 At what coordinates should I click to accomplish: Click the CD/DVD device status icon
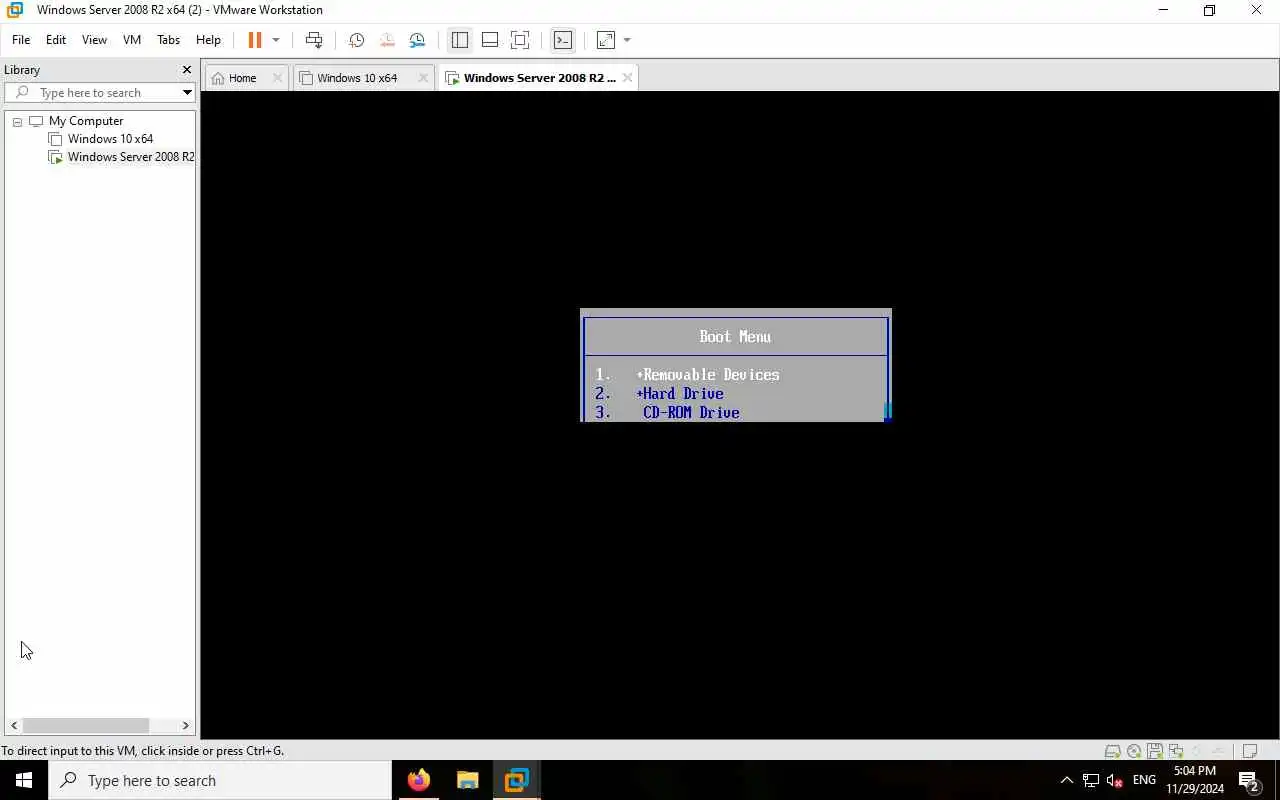1134,751
